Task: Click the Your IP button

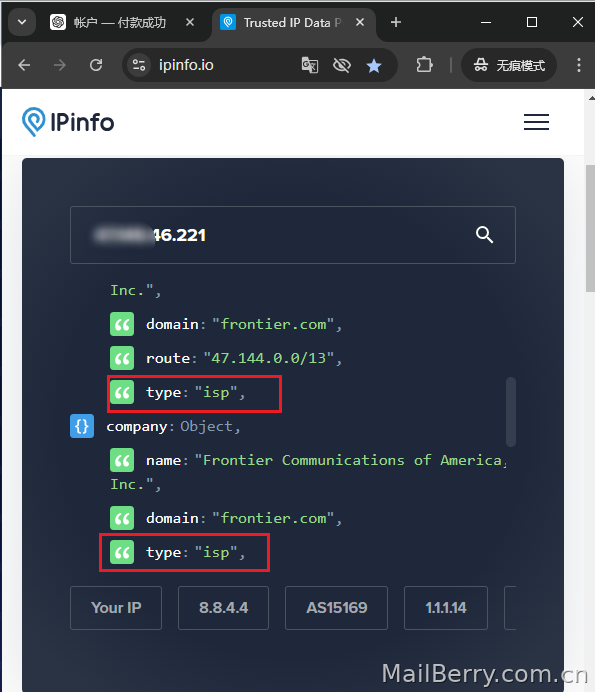Action: [116, 608]
